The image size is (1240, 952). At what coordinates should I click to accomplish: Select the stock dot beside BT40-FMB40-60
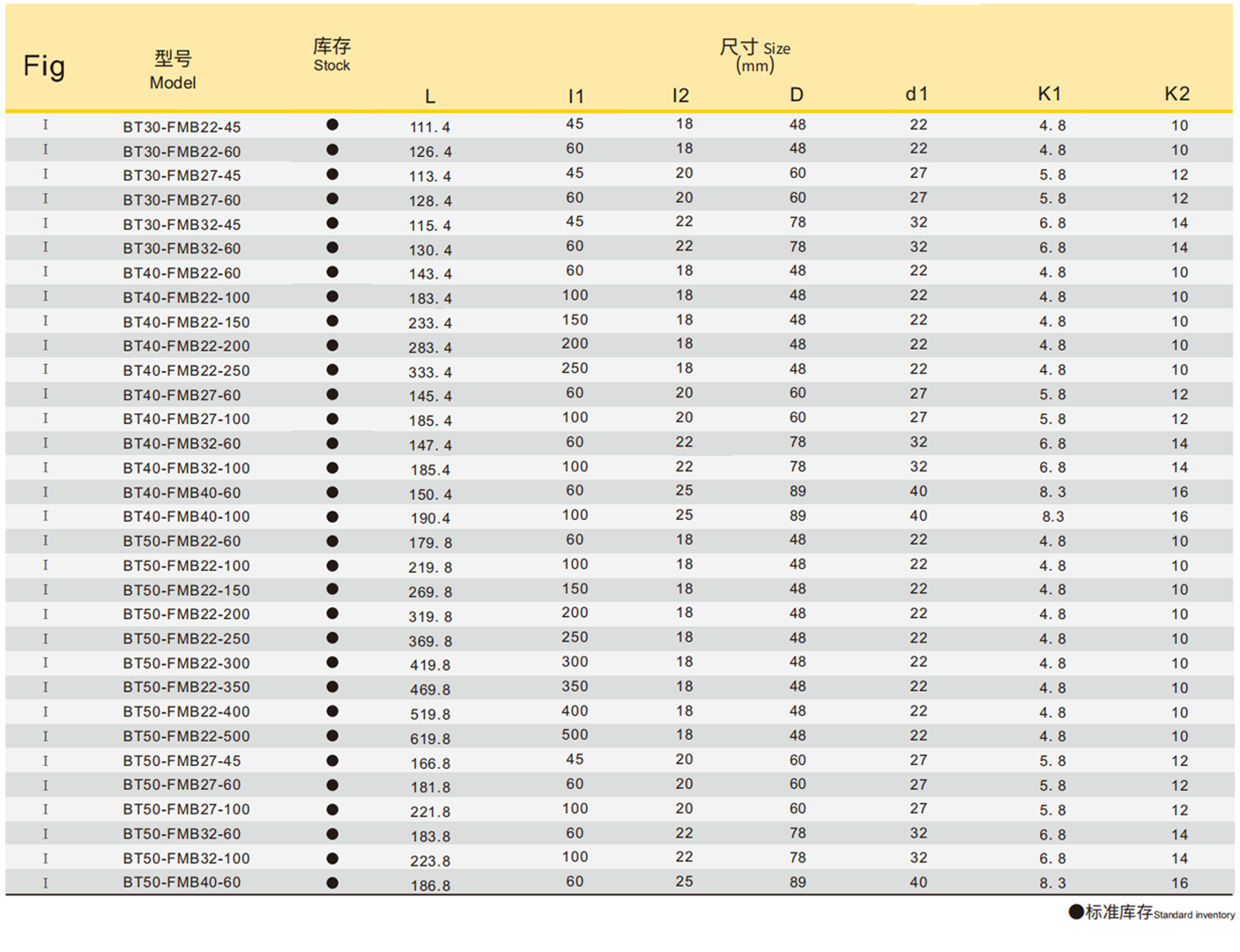332,493
